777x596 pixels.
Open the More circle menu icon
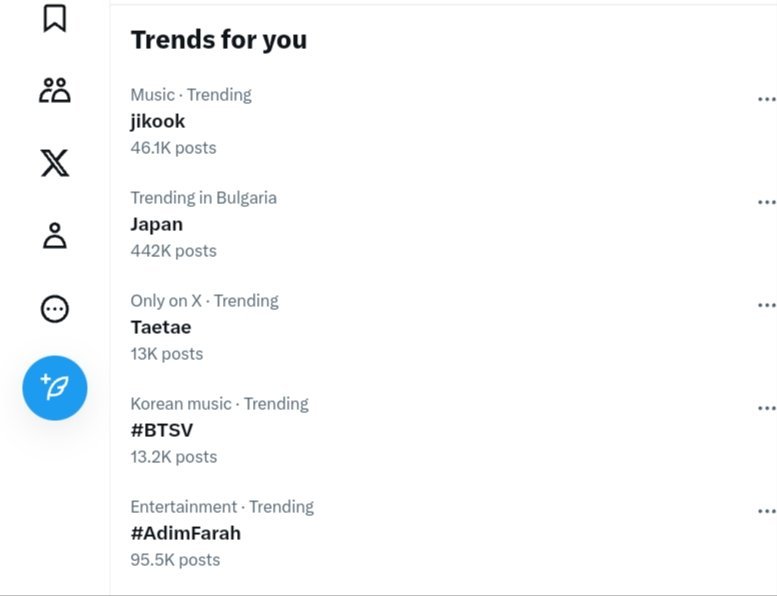pos(55,310)
